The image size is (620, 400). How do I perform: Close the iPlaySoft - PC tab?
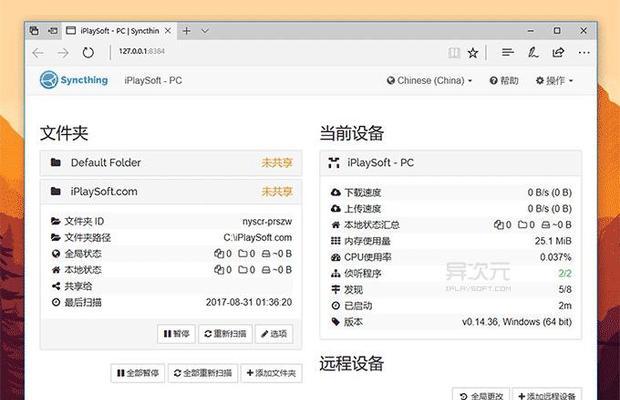pos(168,30)
